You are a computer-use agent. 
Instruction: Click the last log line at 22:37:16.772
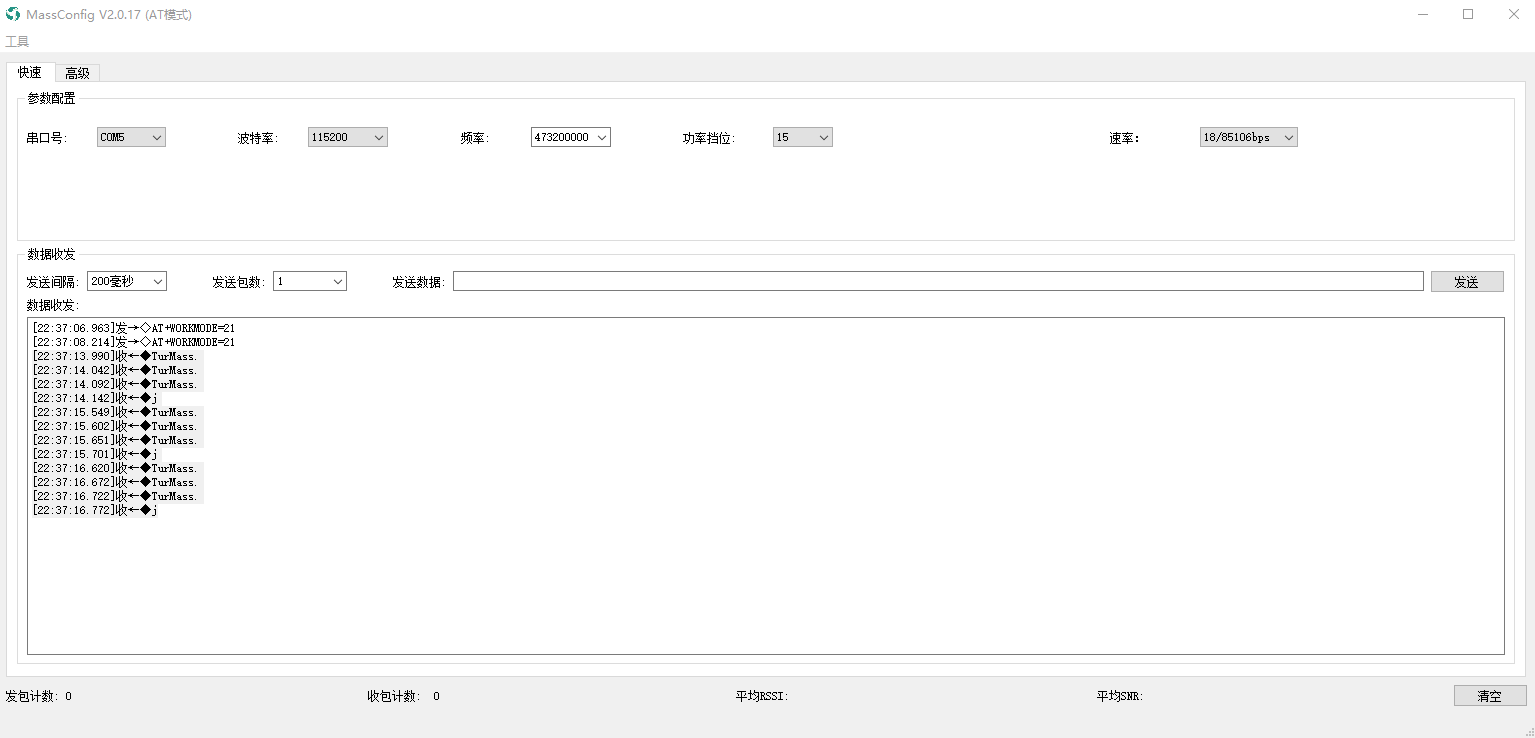tap(95, 510)
